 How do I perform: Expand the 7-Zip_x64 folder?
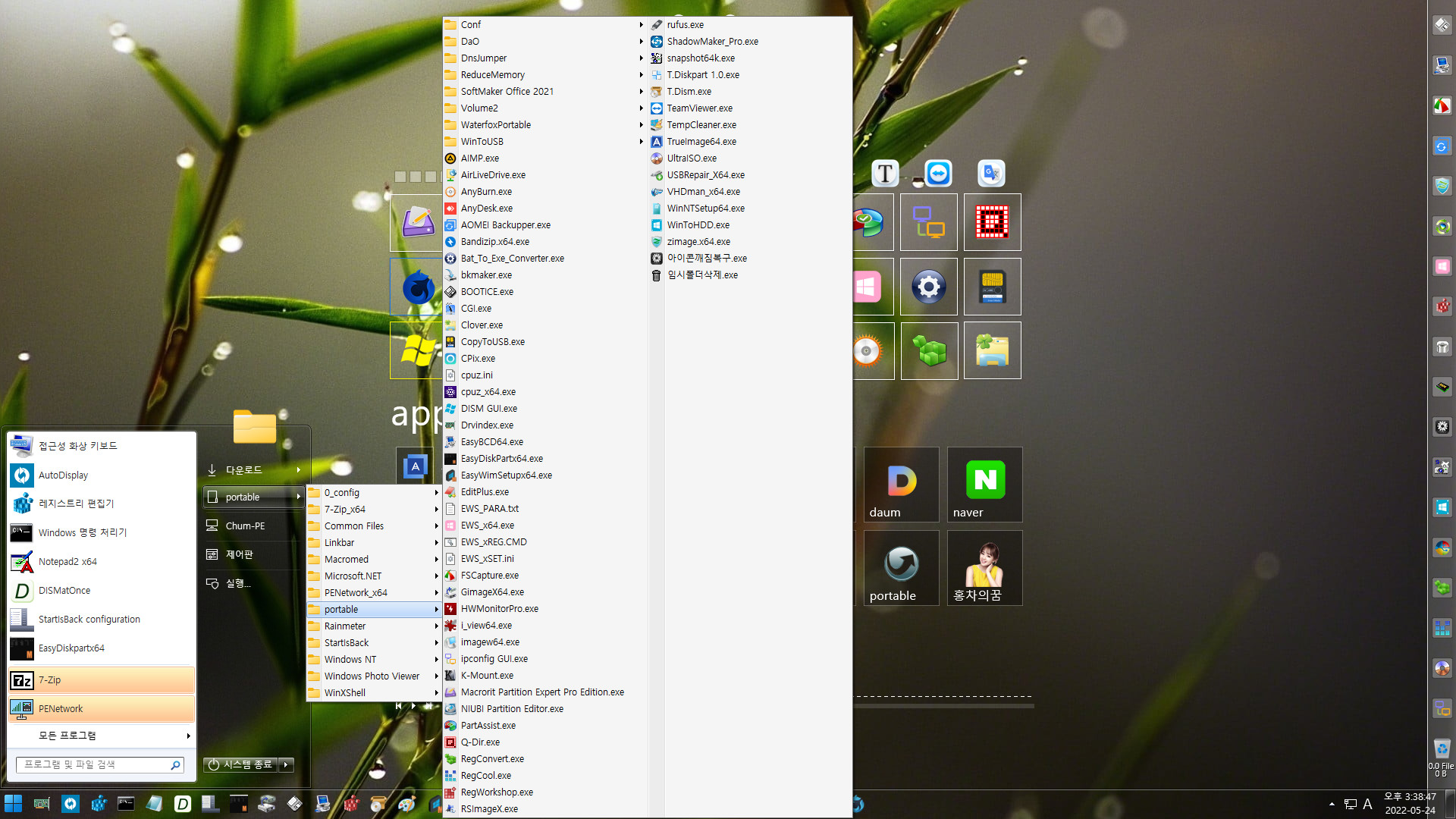pyautogui.click(x=373, y=509)
